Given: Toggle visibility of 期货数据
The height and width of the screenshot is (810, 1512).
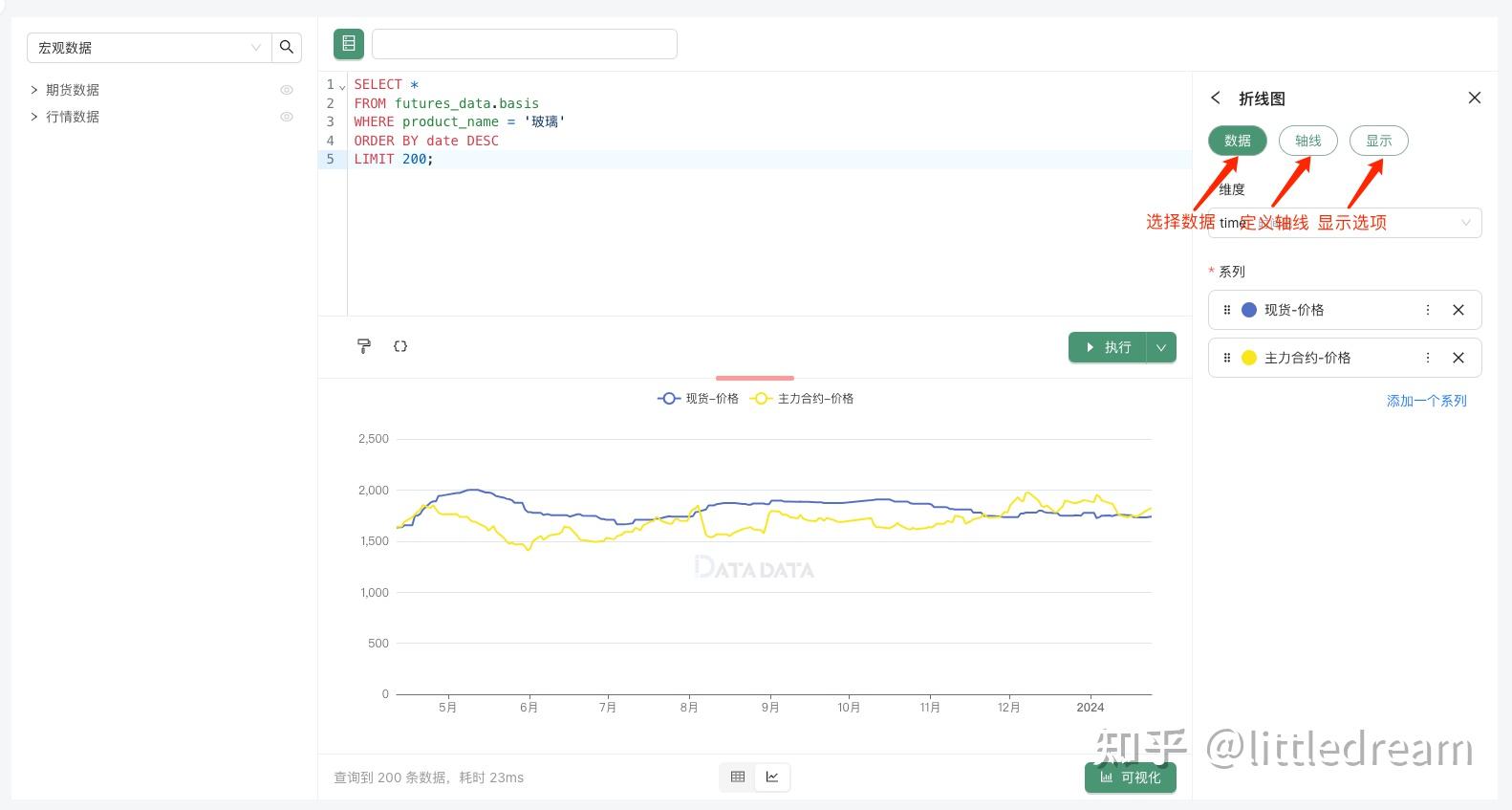Looking at the screenshot, I should click(x=287, y=90).
